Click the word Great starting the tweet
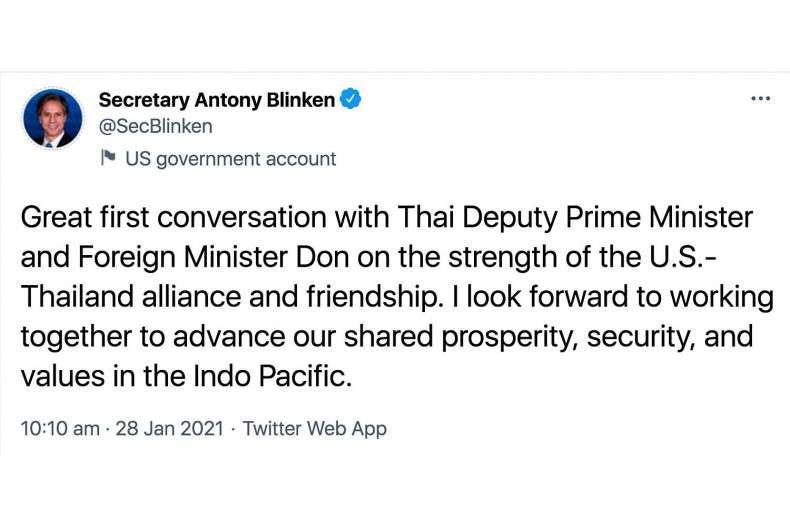This screenshot has height=527, width=790. (54, 217)
